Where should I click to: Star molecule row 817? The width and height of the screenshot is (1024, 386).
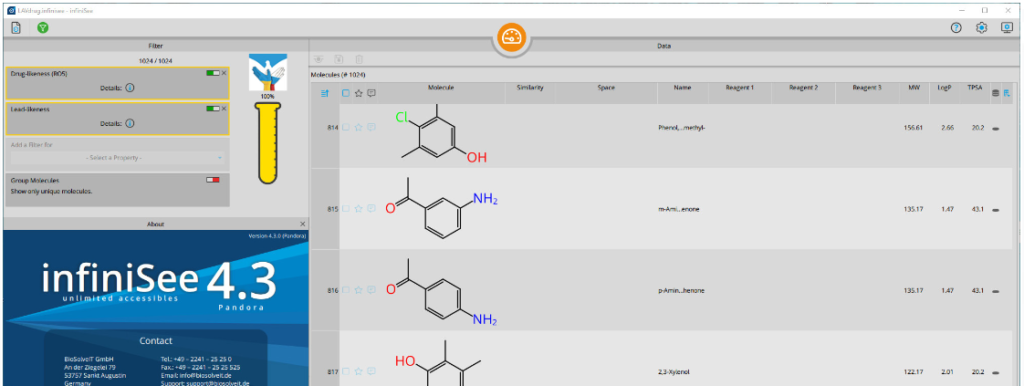pyautogui.click(x=359, y=372)
